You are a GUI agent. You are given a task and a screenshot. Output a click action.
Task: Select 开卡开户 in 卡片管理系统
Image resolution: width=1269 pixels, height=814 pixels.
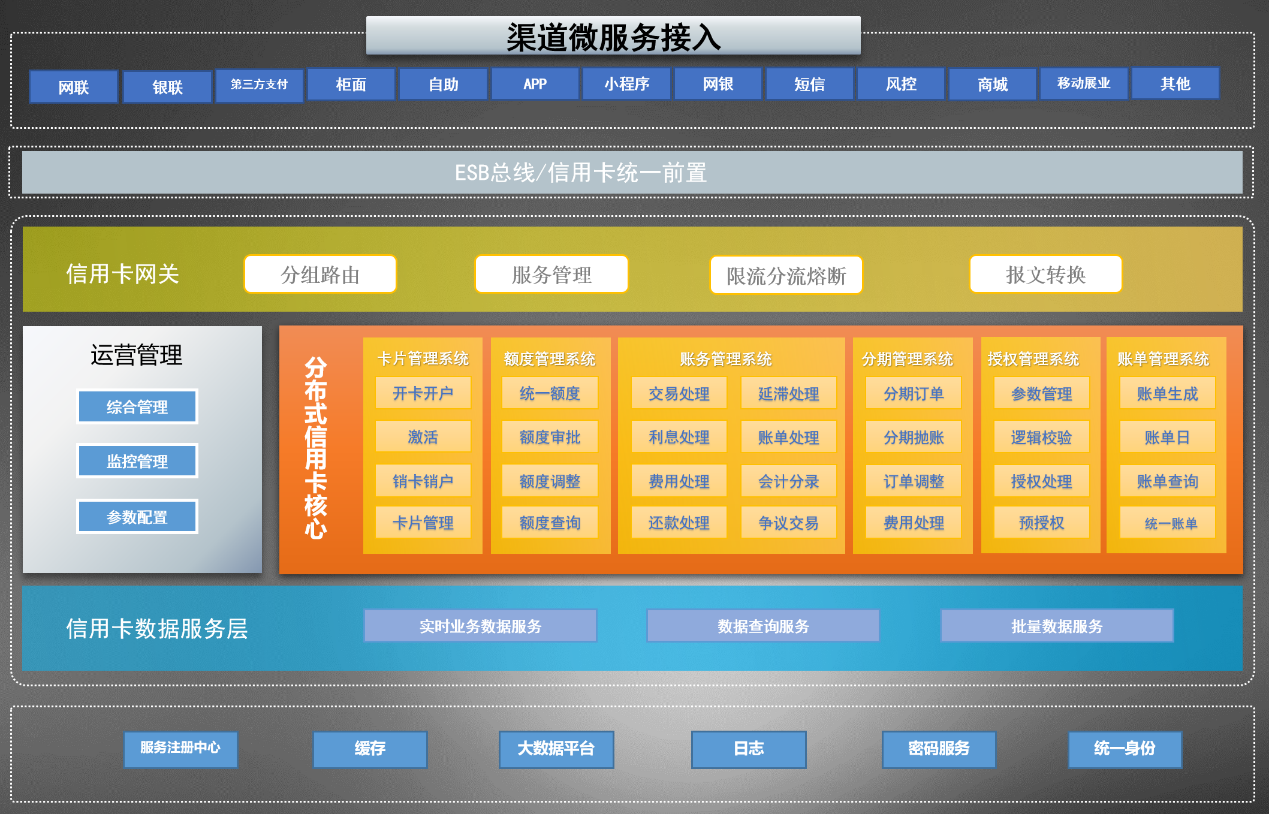(x=423, y=393)
